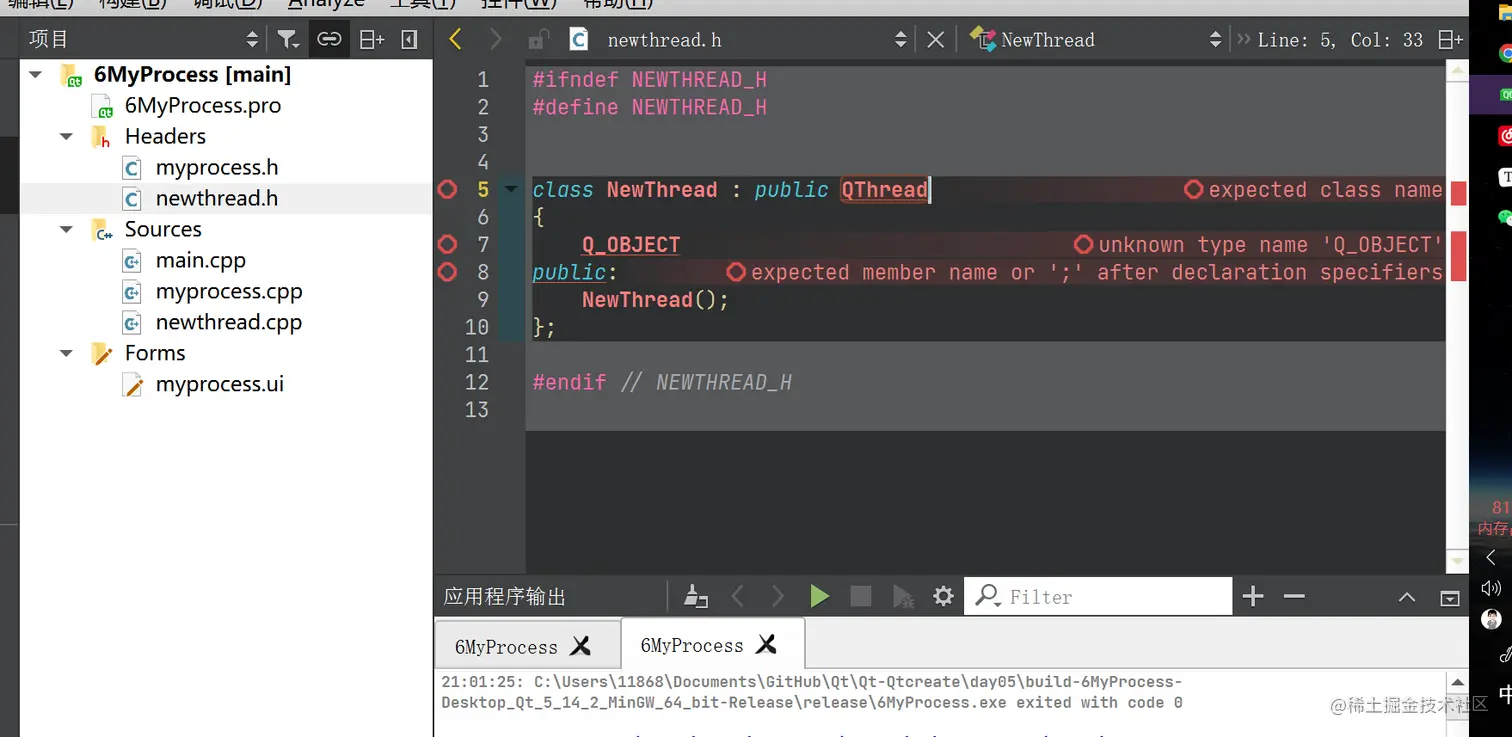Close the unselected grey 6MyProcess tab

(581, 647)
